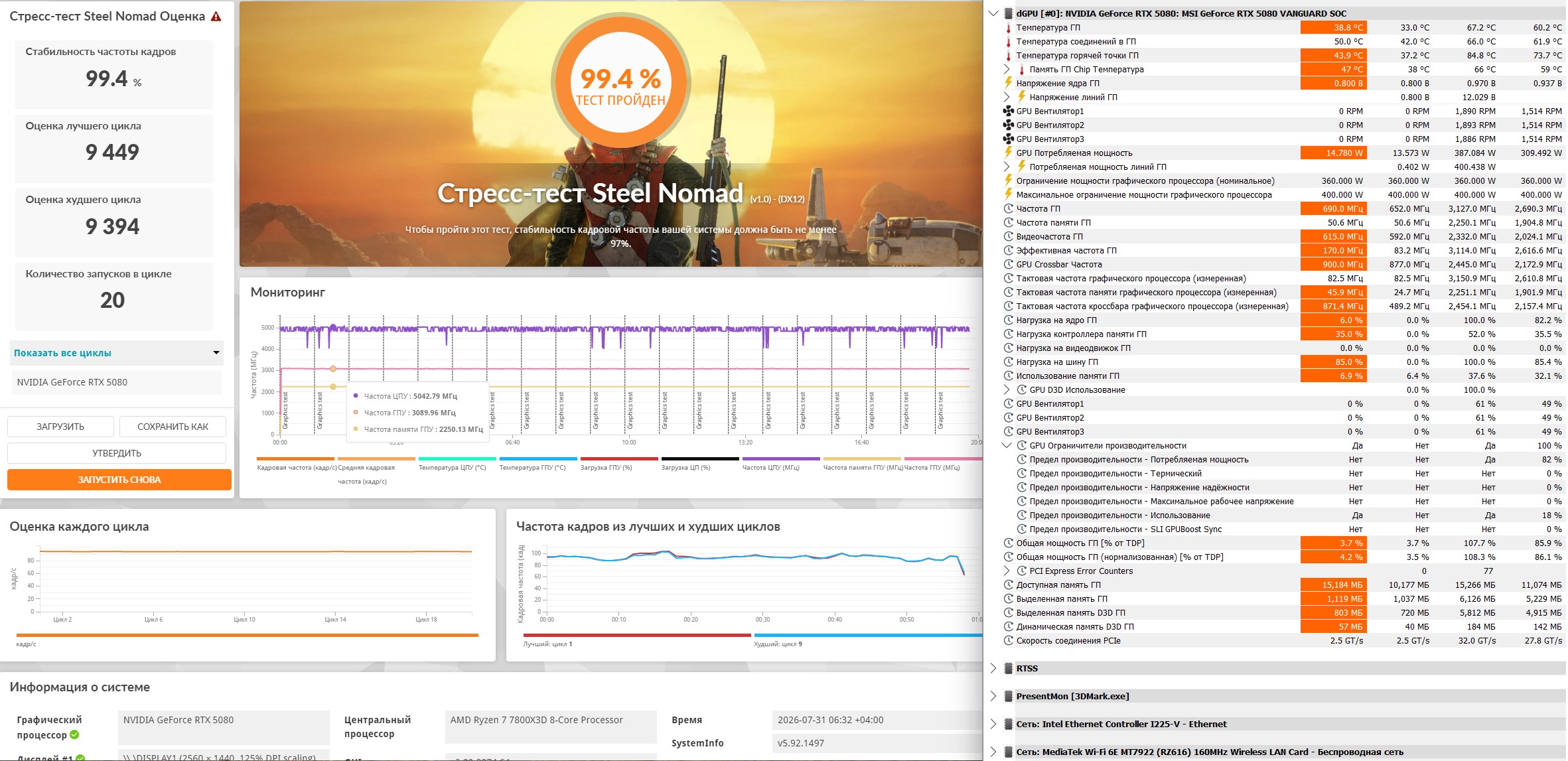Image resolution: width=1568 pixels, height=761 pixels.
Task: Click the green checkmark next to Графический процессор
Action: [x=74, y=734]
